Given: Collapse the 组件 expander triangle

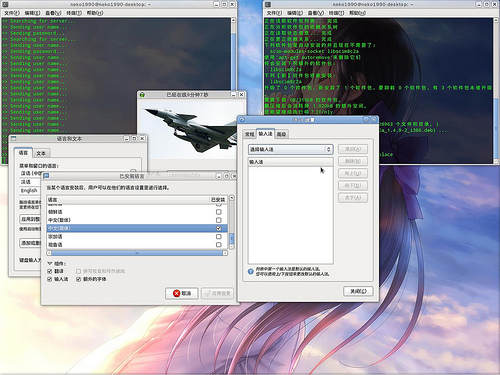Looking at the screenshot, I should [x=50, y=263].
